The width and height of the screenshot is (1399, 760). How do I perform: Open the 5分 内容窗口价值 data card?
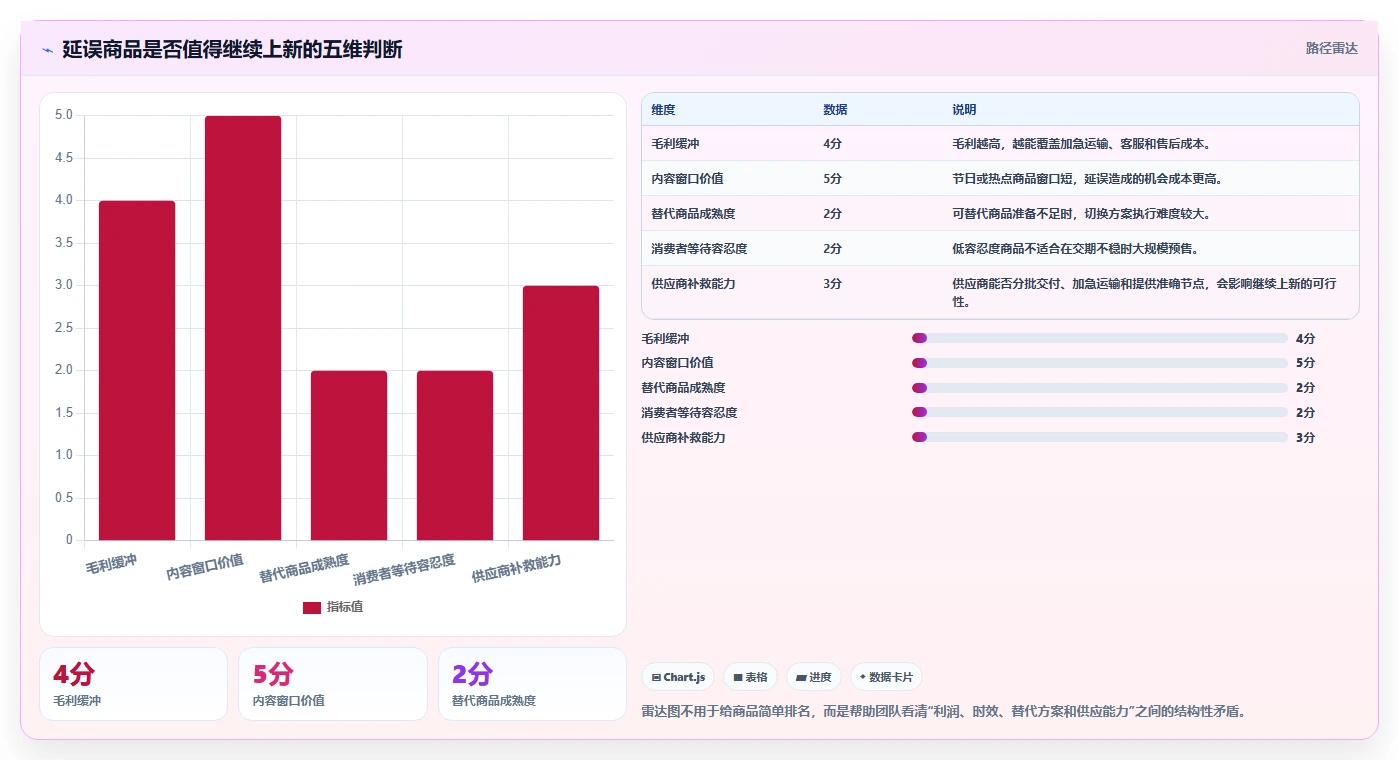332,684
